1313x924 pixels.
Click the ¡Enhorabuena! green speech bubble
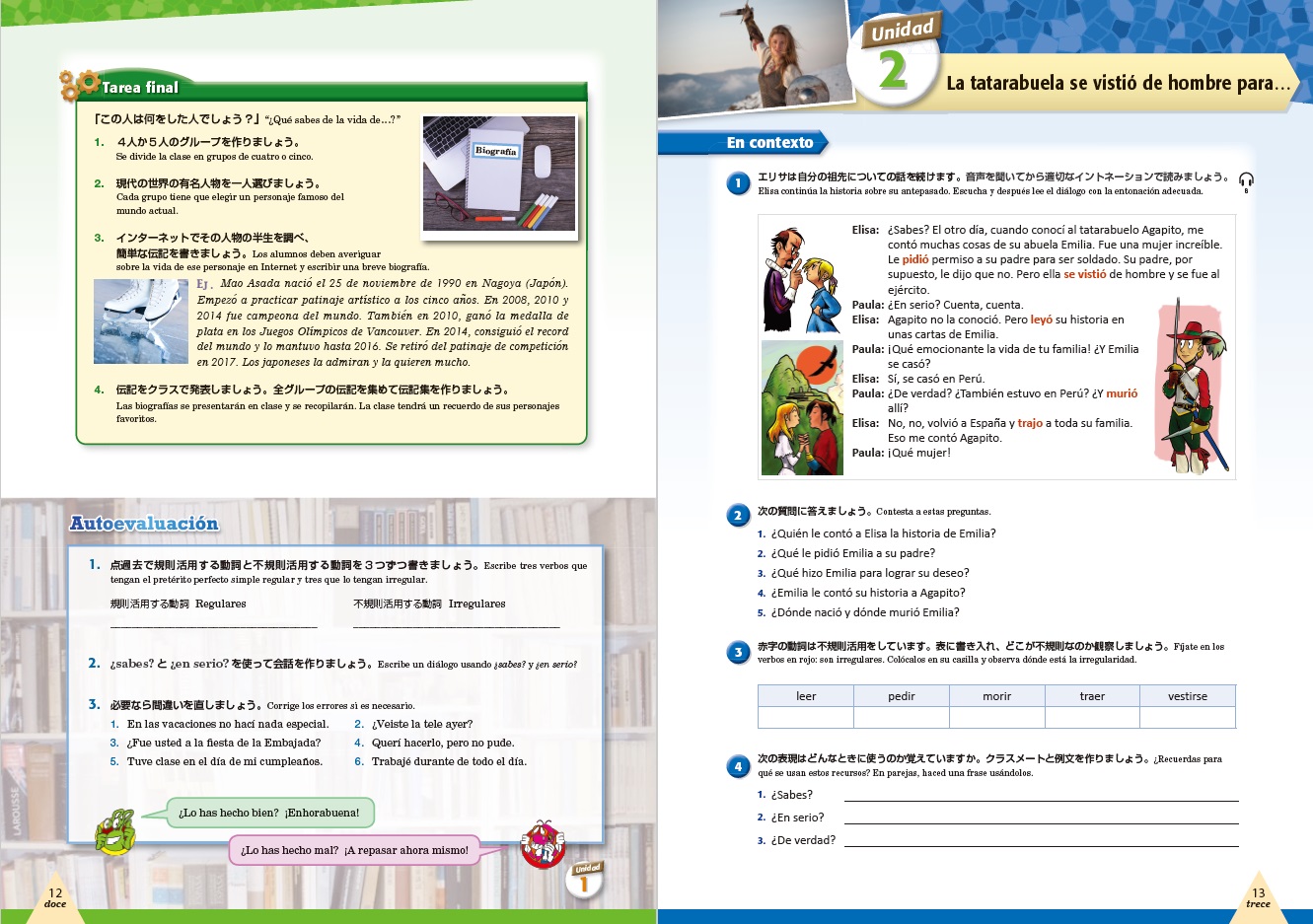(x=269, y=813)
